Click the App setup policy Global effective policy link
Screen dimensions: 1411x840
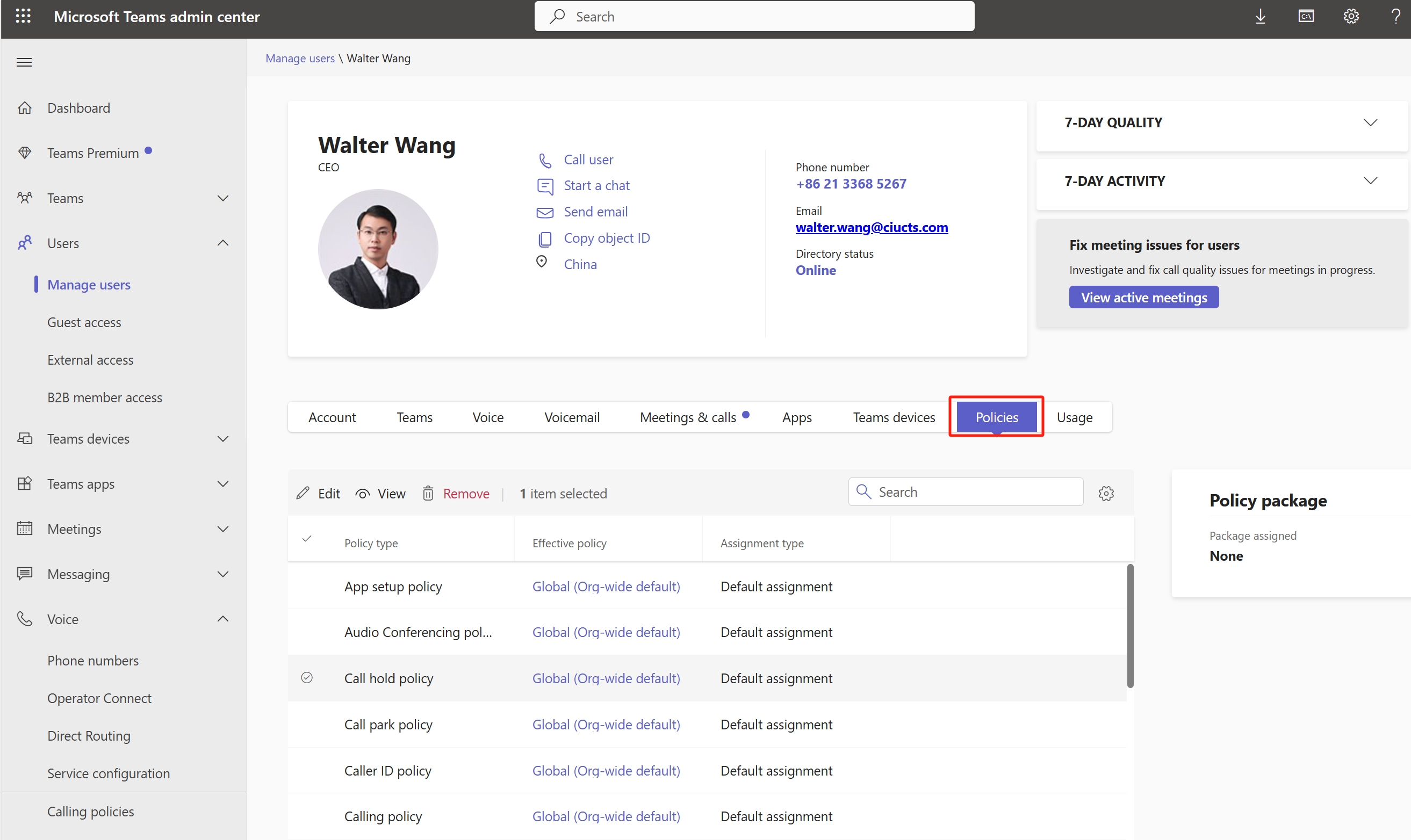click(606, 586)
